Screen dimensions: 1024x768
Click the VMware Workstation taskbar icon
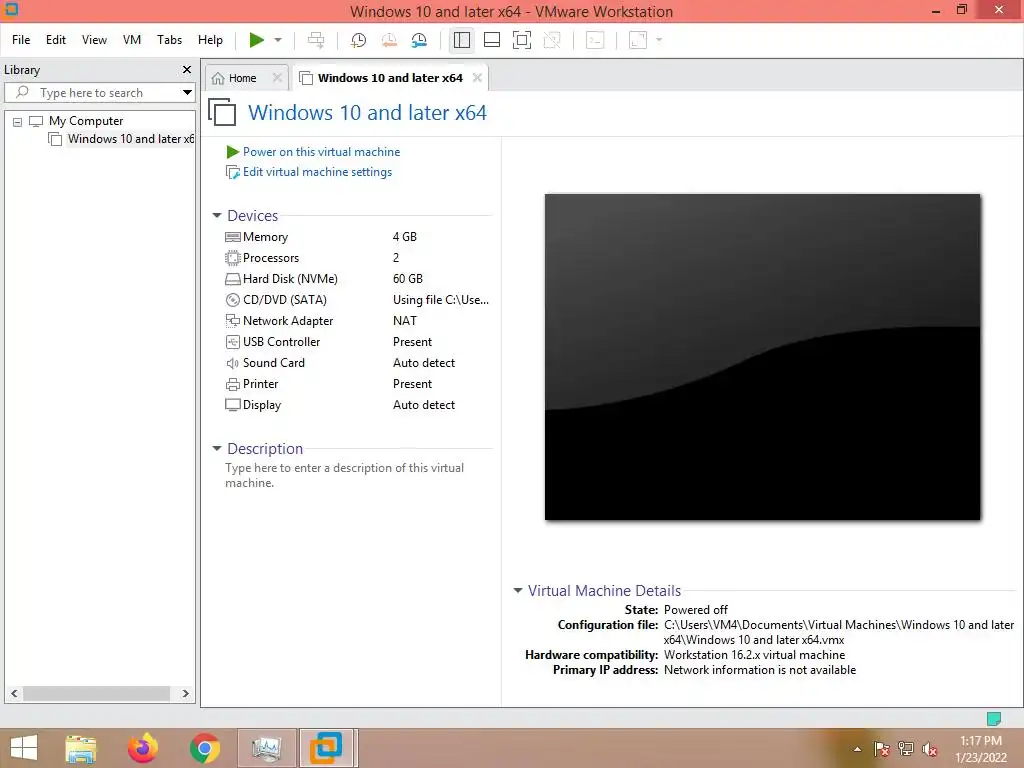[326, 748]
